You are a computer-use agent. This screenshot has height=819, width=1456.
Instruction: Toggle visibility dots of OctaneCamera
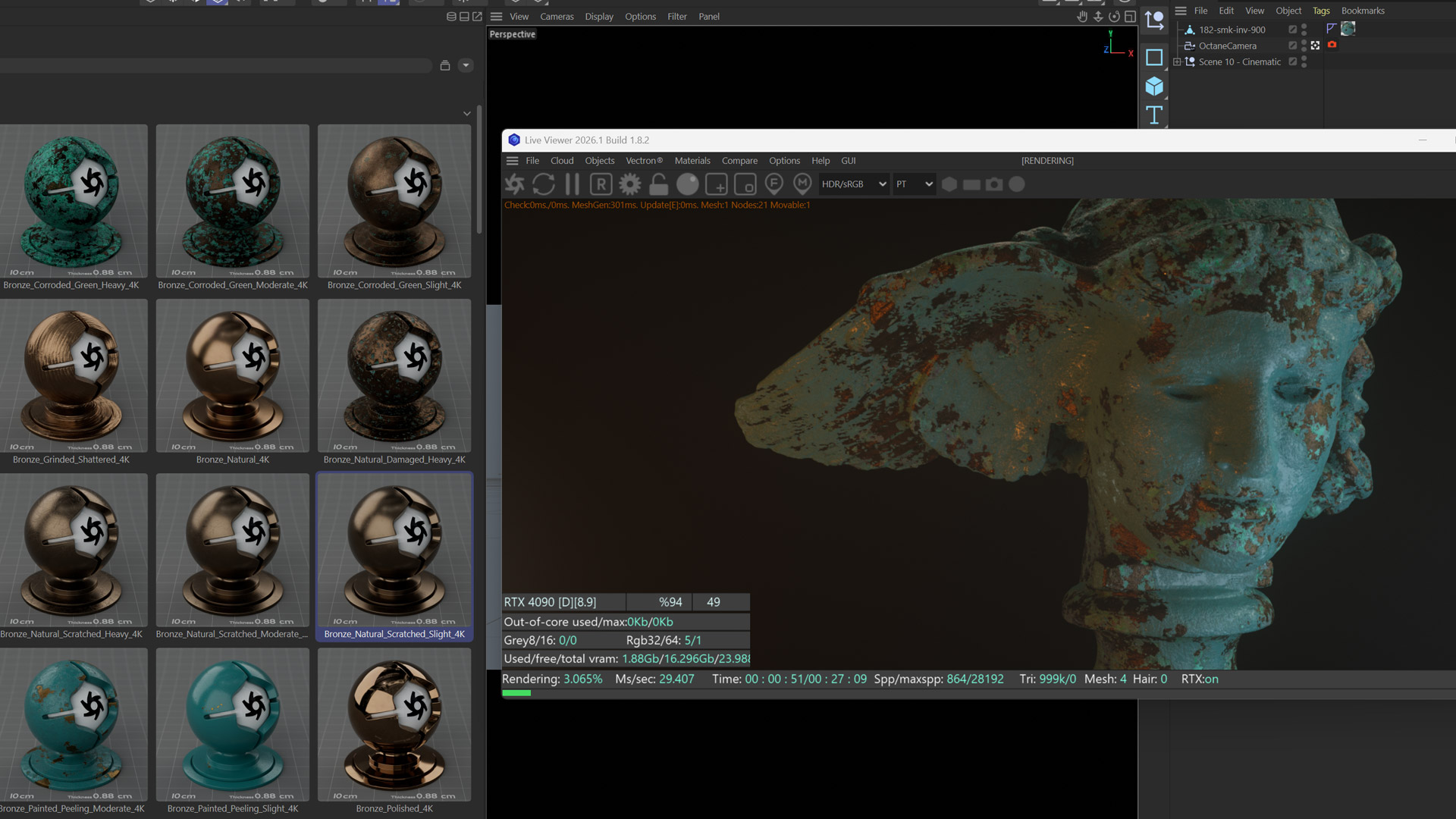click(1304, 45)
